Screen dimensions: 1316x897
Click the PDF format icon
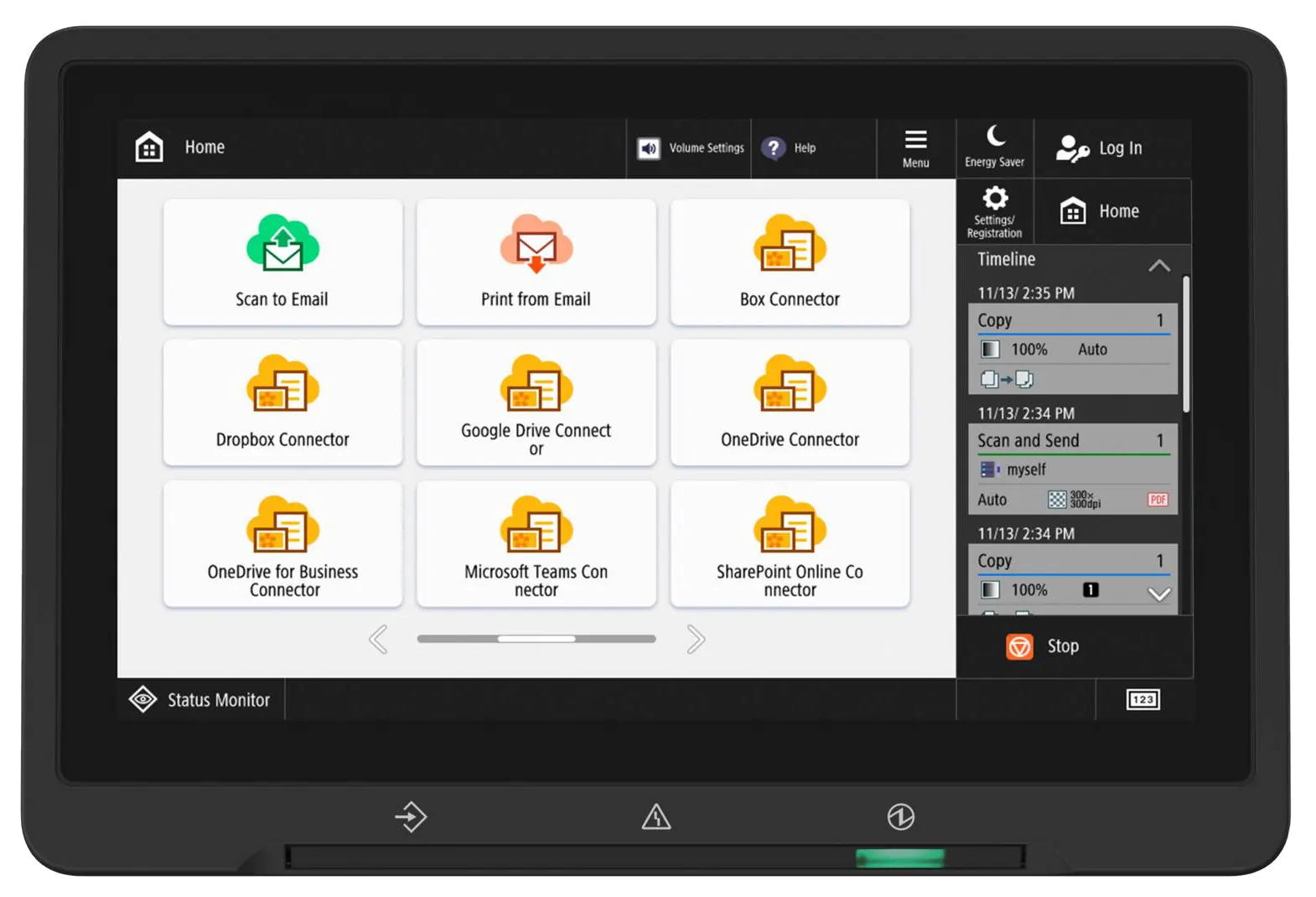[x=1158, y=500]
